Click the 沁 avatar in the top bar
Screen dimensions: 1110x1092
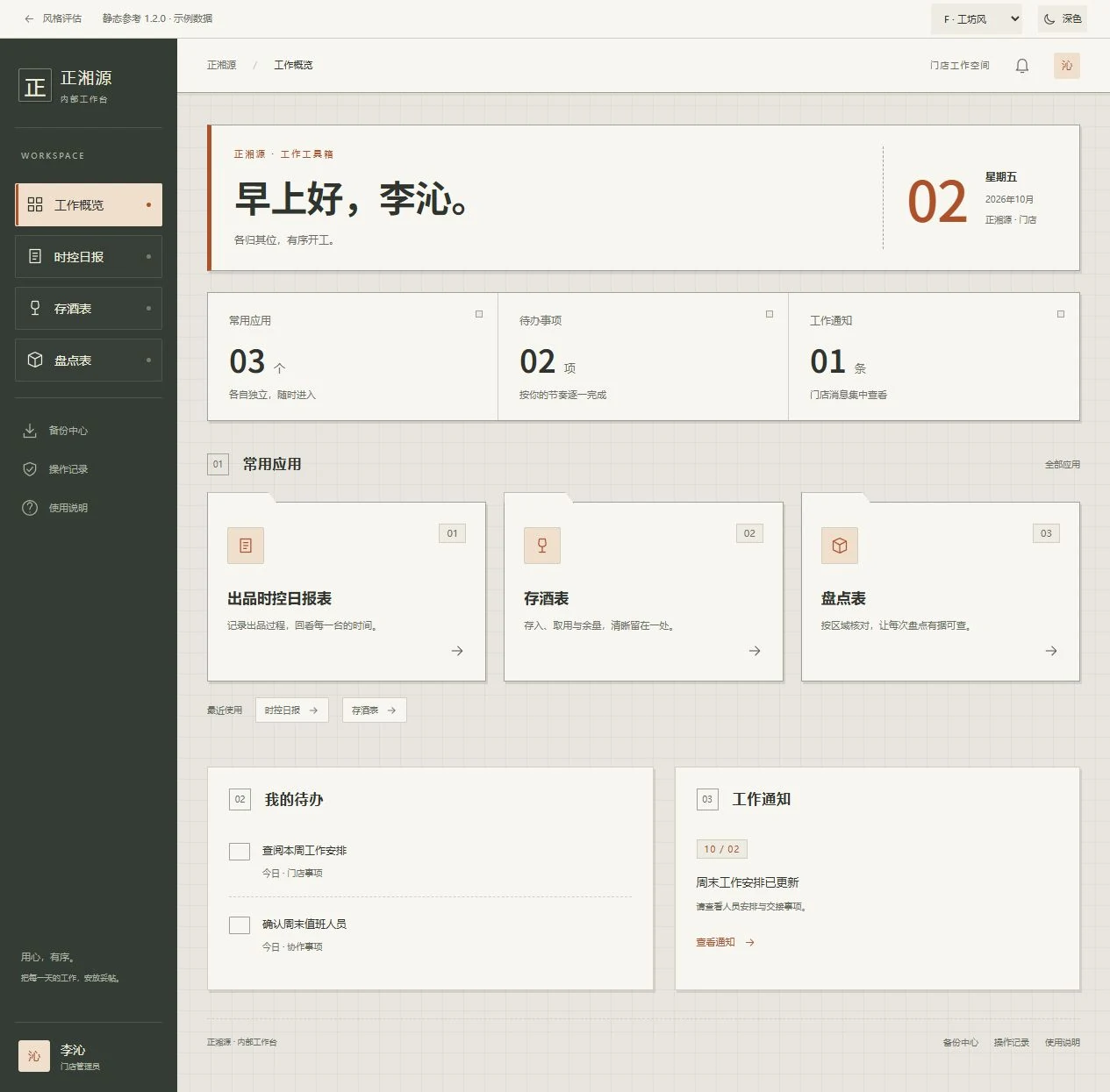point(1067,66)
